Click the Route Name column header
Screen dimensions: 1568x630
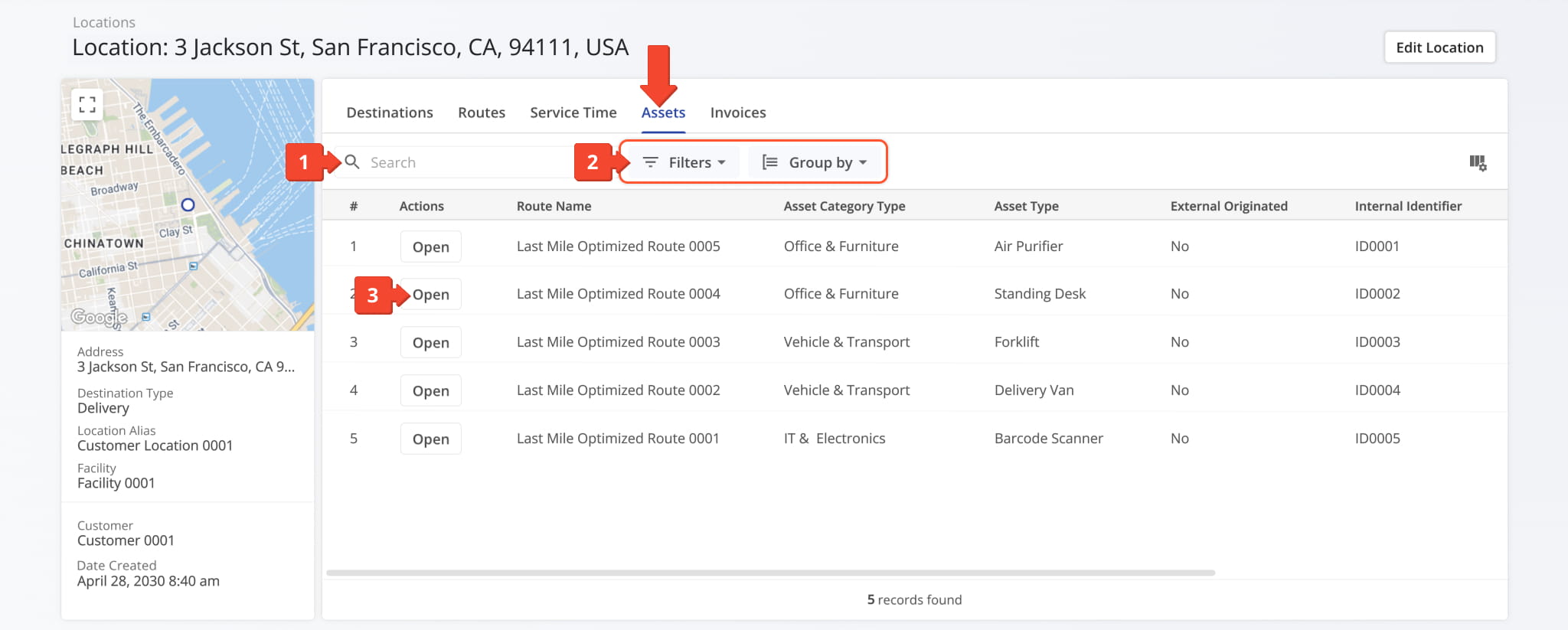[x=554, y=206]
